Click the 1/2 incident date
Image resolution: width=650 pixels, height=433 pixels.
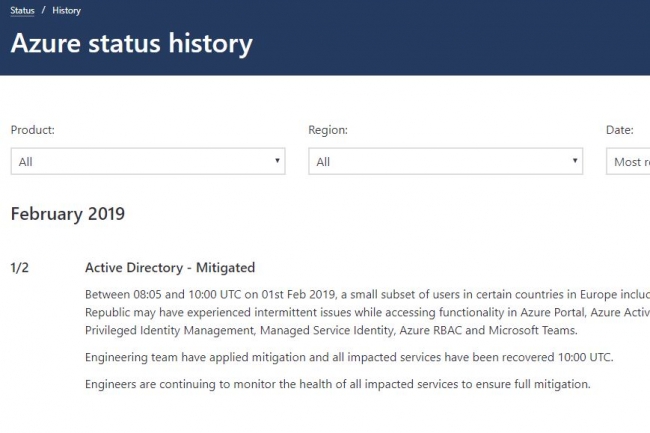pyautogui.click(x=19, y=268)
